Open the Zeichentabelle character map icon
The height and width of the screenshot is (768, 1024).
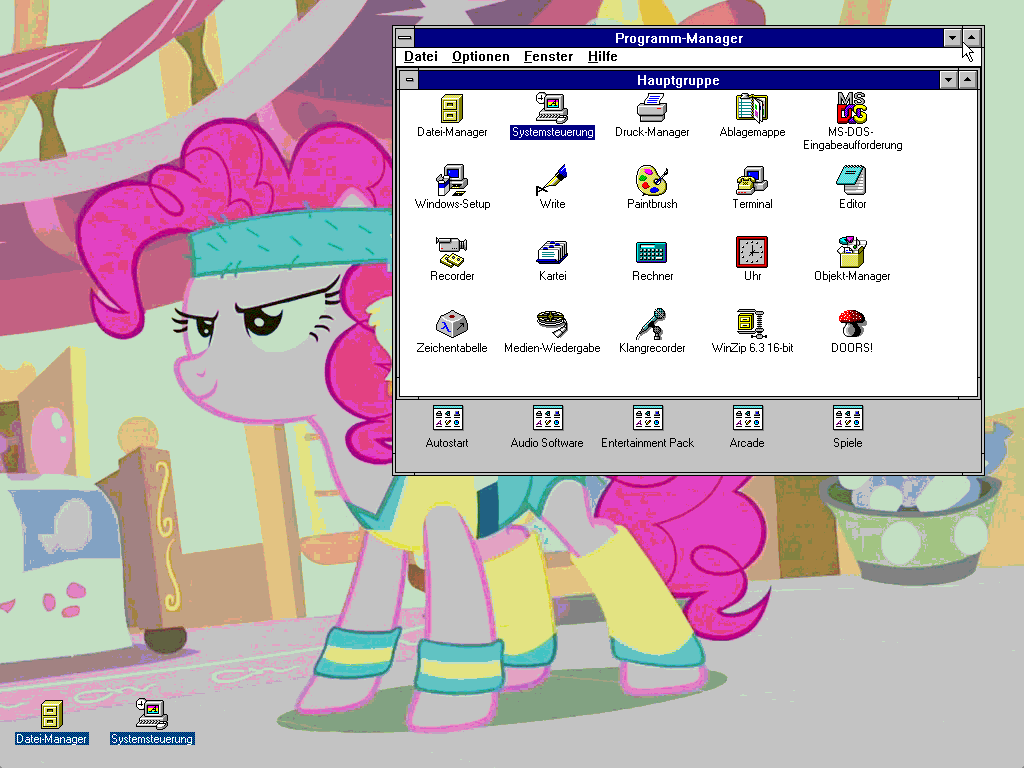[x=451, y=324]
